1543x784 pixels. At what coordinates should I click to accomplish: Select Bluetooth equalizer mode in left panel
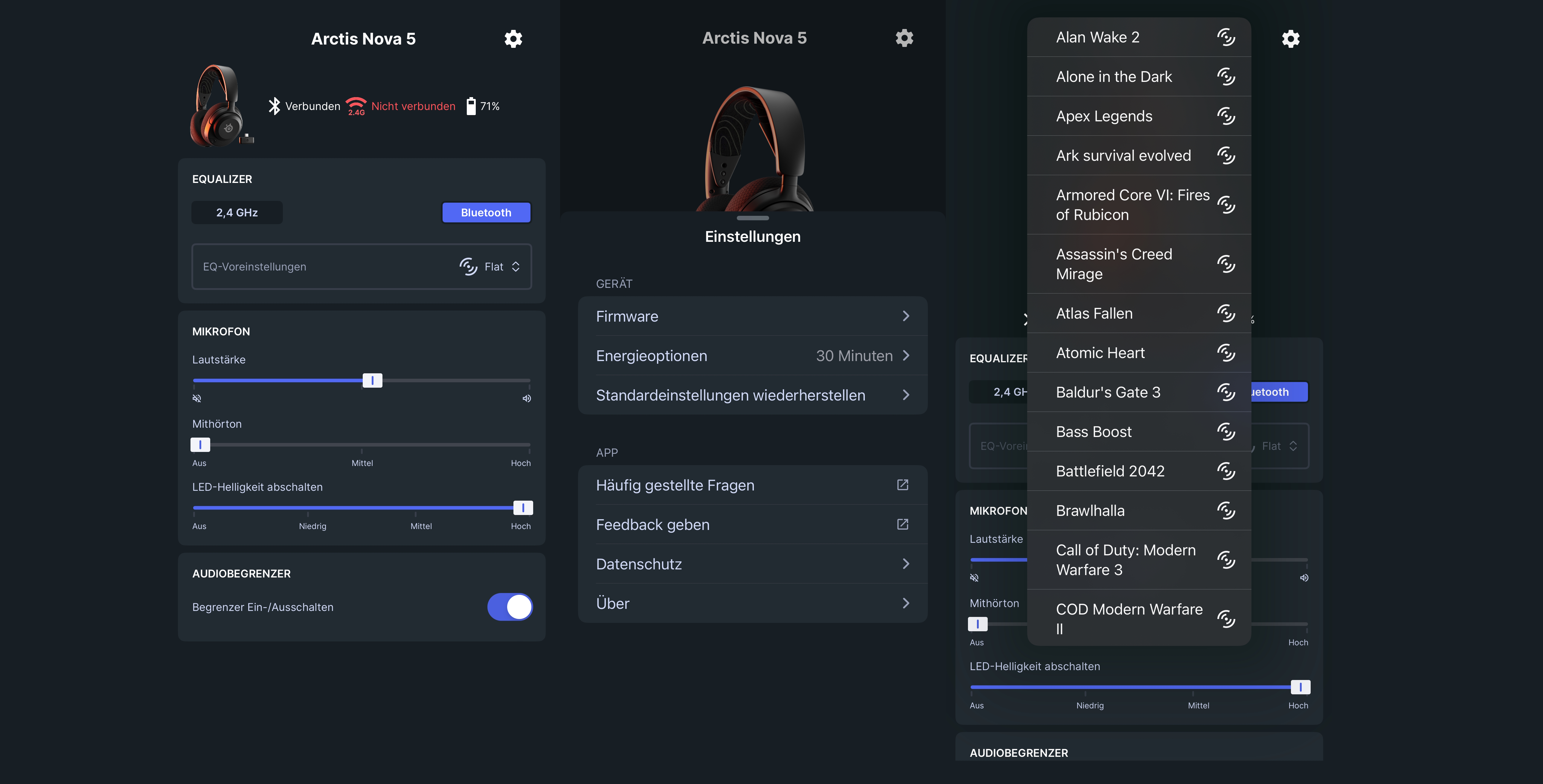[x=486, y=213]
